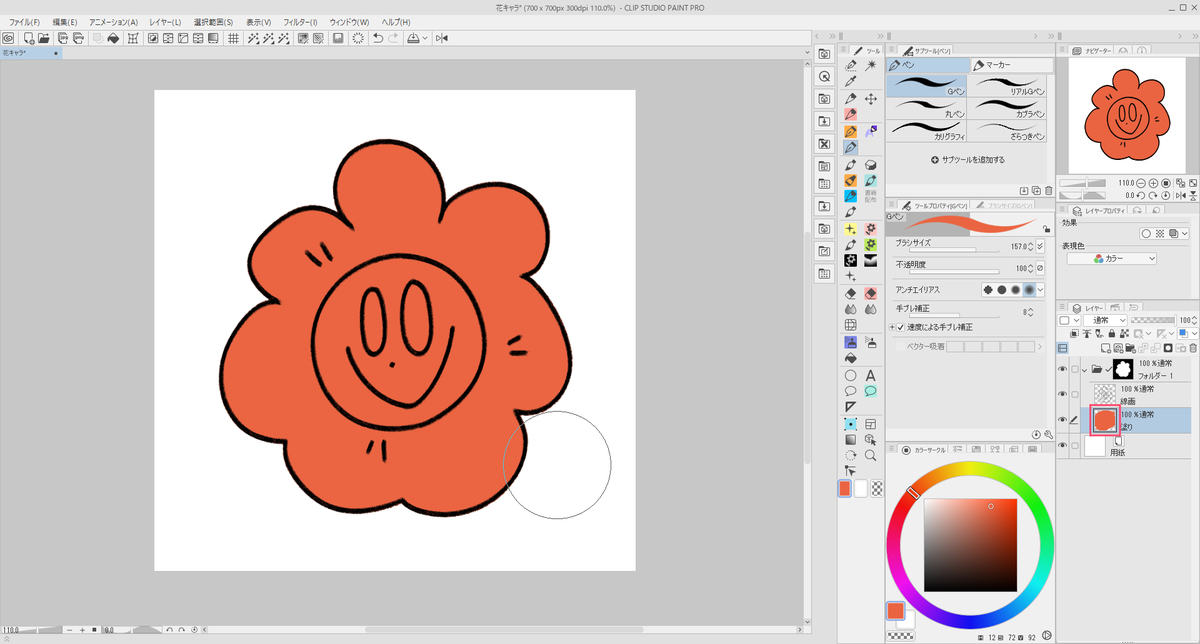Toggle visibility of フォルダー 1 layer folder

point(1062,369)
